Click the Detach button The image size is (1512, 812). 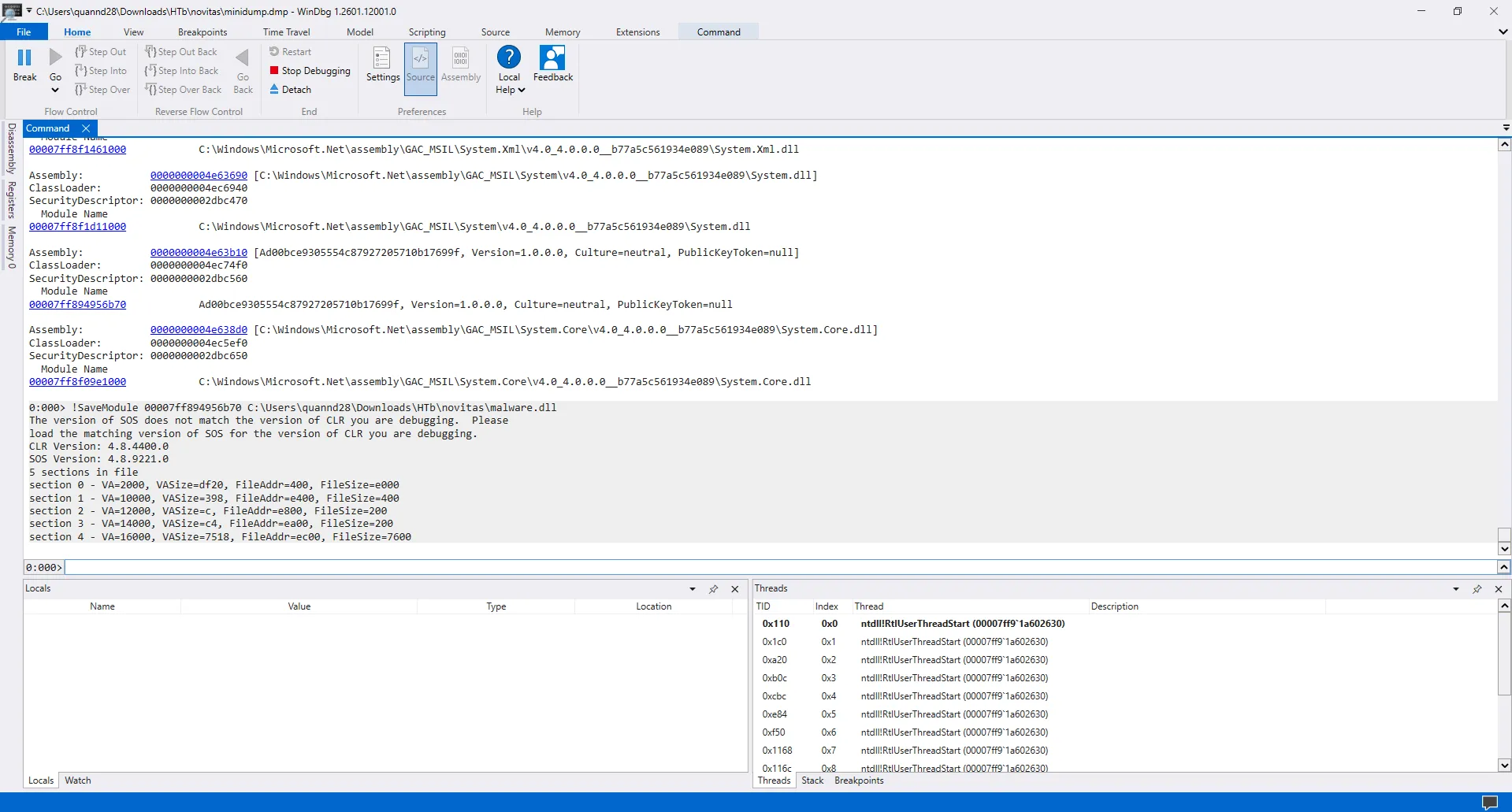[x=291, y=90]
